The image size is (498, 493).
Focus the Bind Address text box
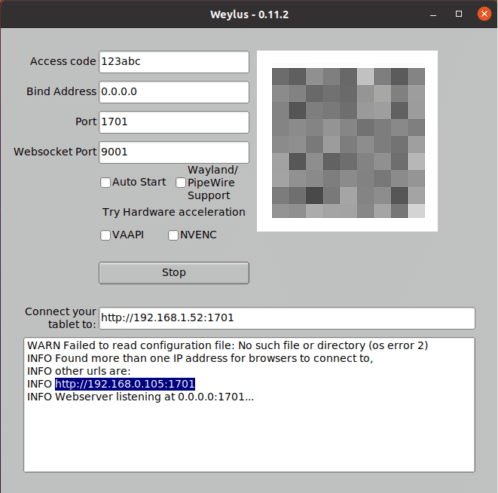click(174, 92)
